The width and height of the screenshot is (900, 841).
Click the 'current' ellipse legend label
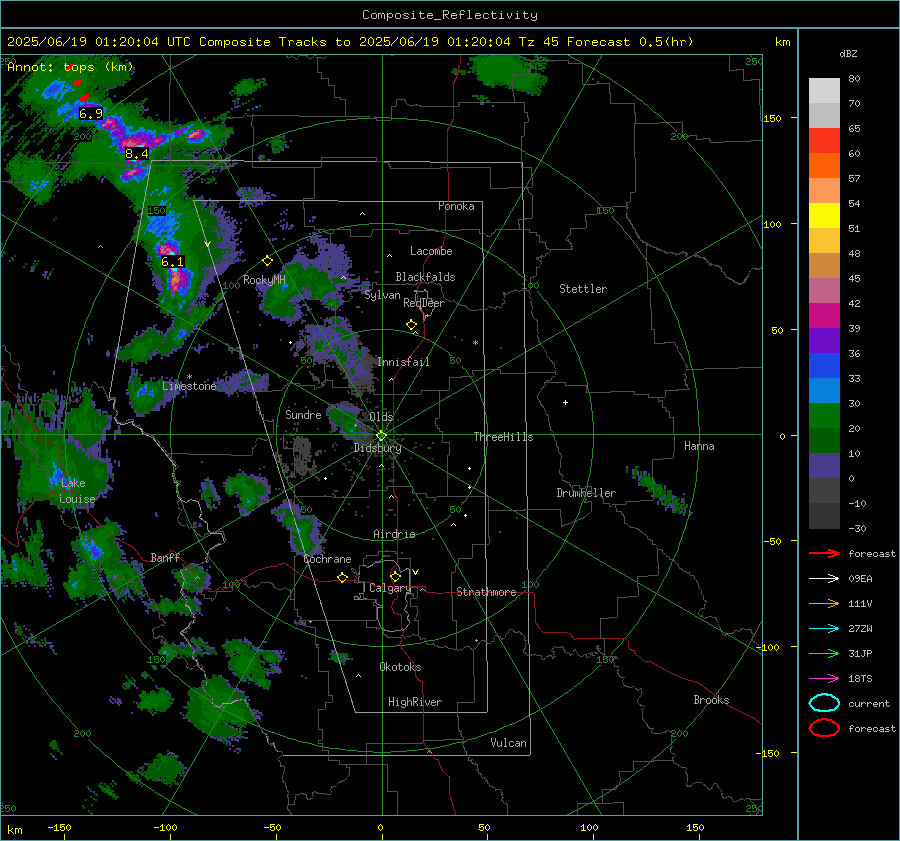(869, 704)
